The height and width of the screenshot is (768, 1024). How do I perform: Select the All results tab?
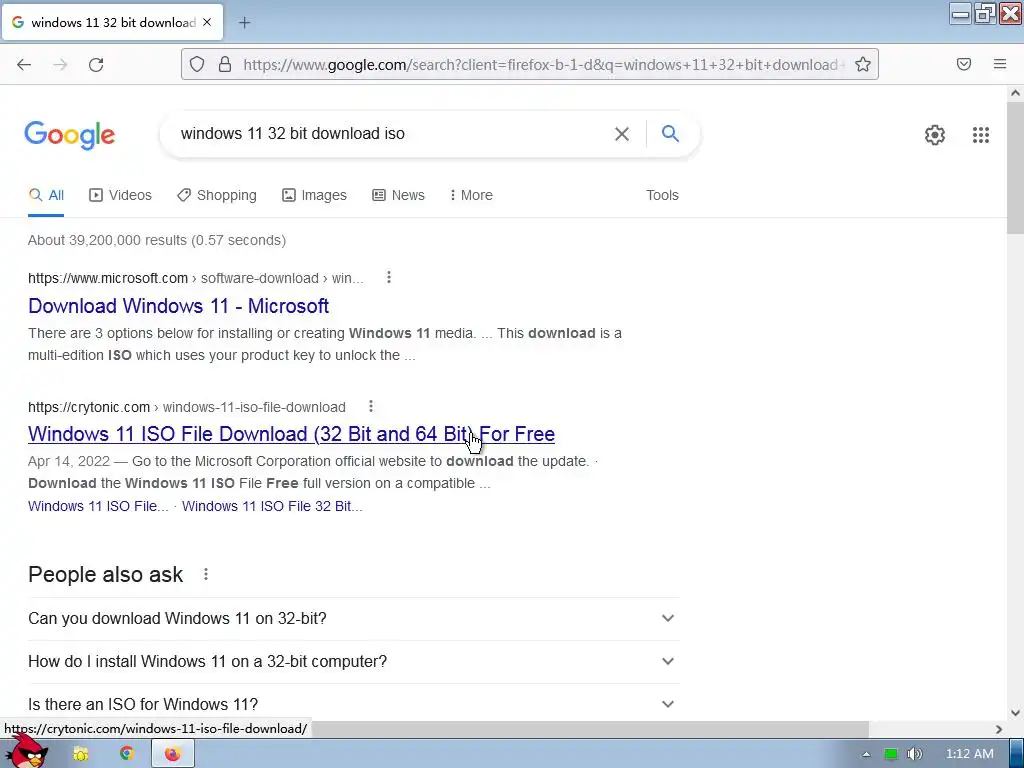coord(46,195)
